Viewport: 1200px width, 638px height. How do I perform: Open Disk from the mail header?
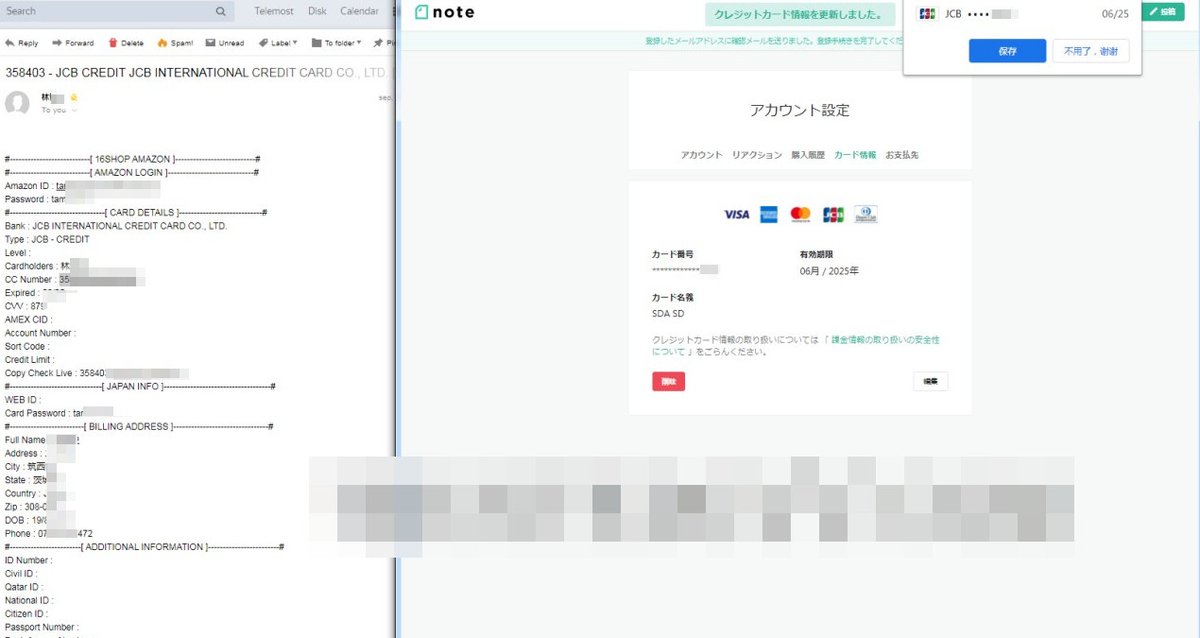click(x=317, y=12)
